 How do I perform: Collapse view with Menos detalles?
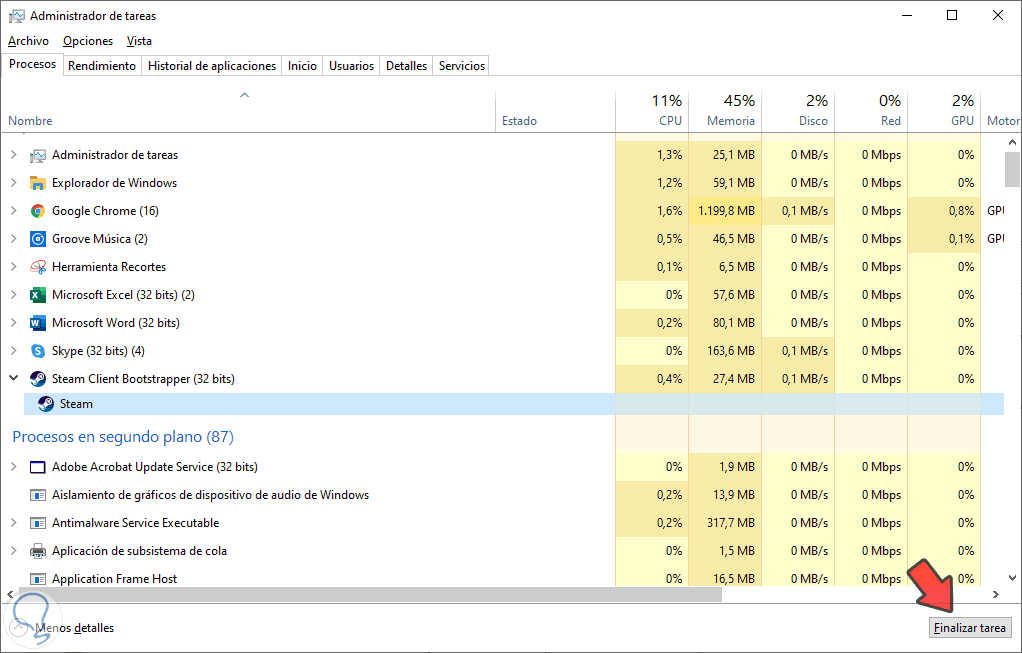point(74,628)
